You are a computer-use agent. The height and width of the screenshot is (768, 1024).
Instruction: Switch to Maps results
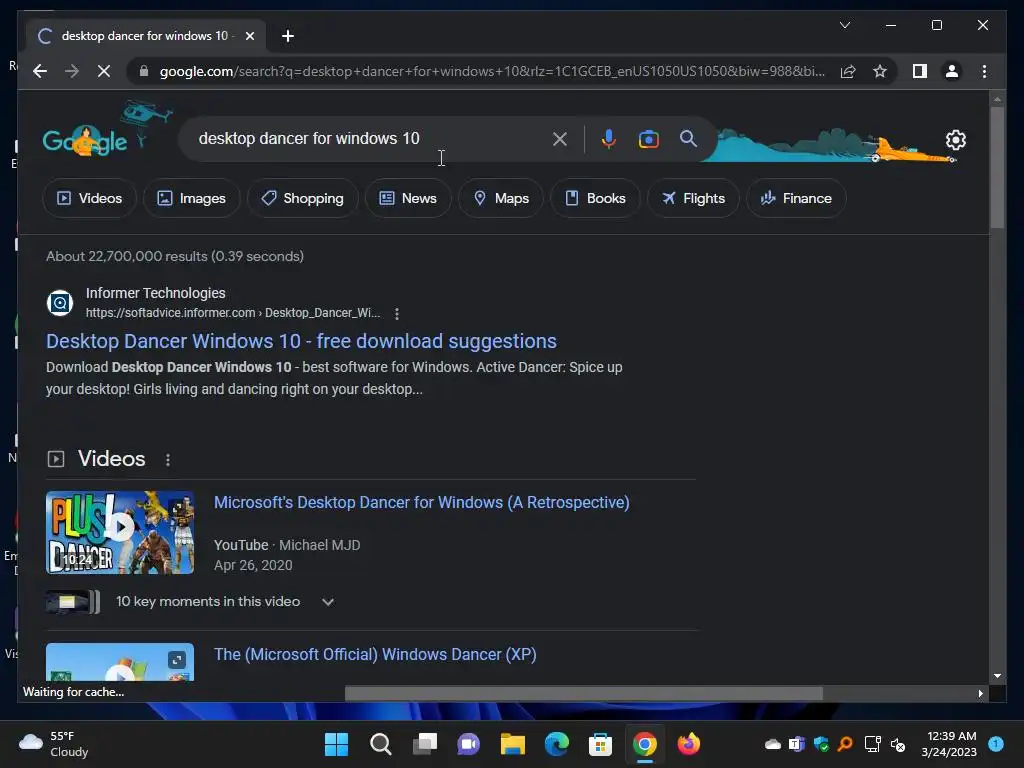coord(501,198)
